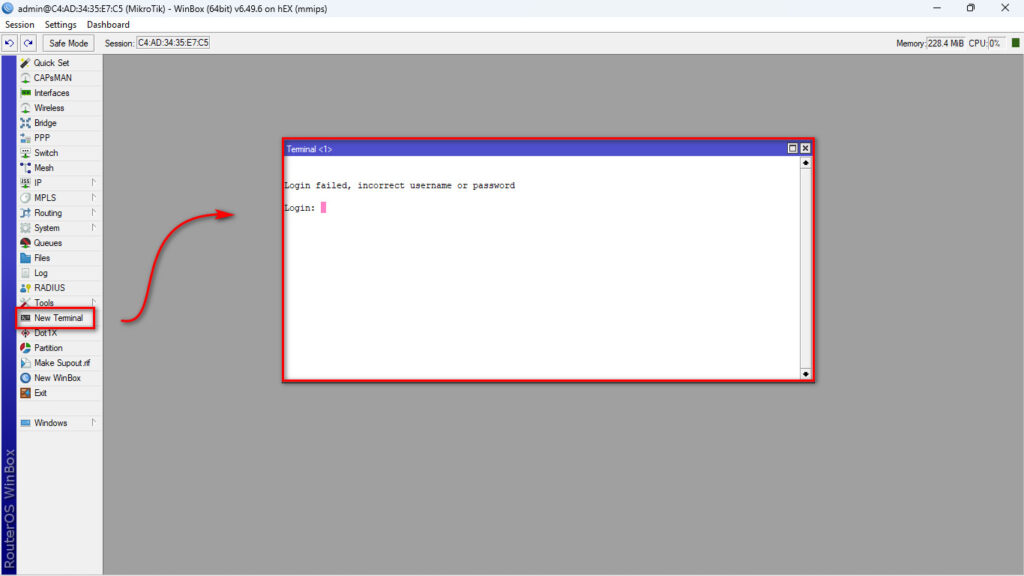The height and width of the screenshot is (576, 1024).
Task: Click Make Supout.rif entry
Action: (61, 363)
